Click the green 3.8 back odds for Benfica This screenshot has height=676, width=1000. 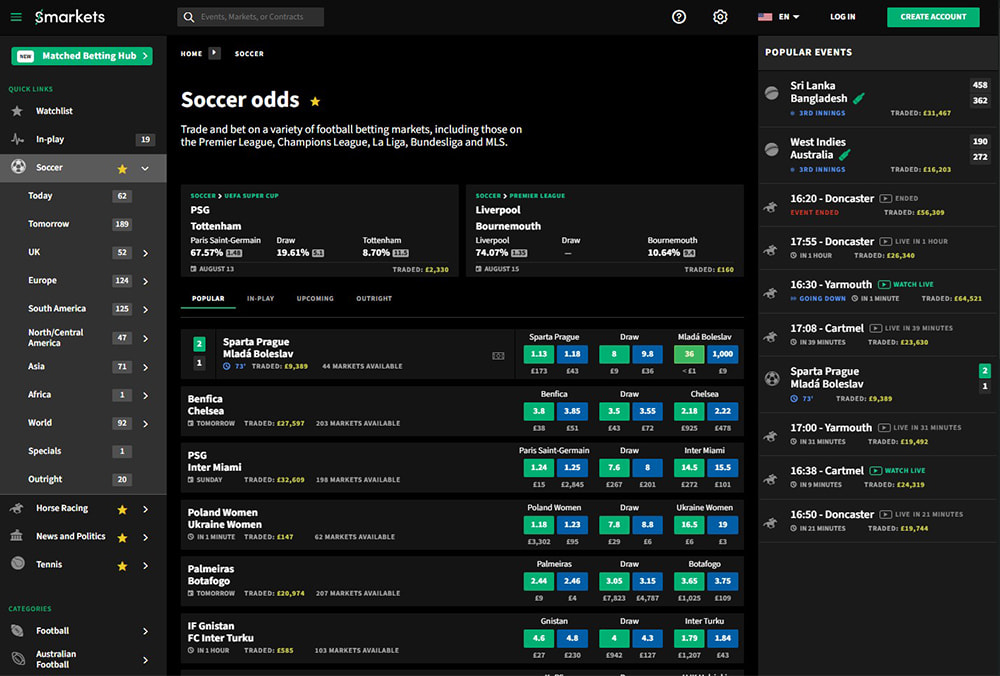(x=539, y=411)
